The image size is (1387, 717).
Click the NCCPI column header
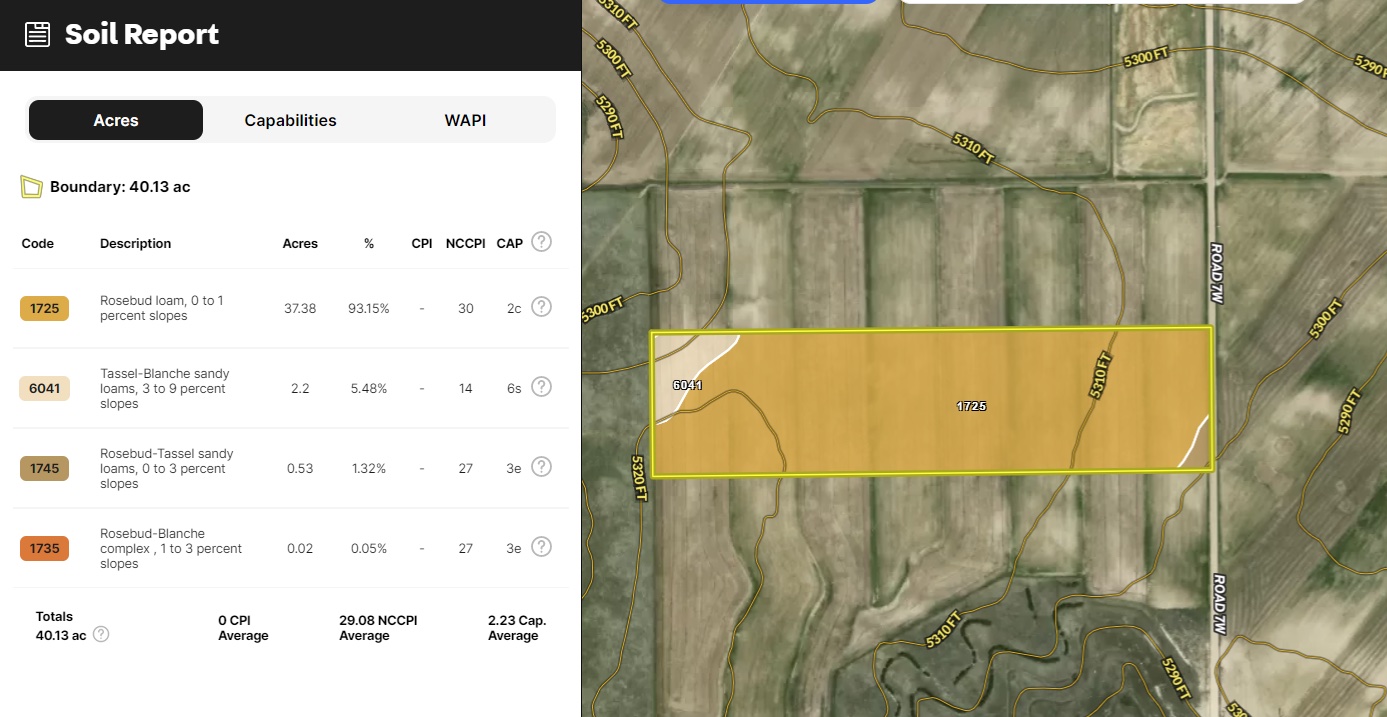(465, 244)
